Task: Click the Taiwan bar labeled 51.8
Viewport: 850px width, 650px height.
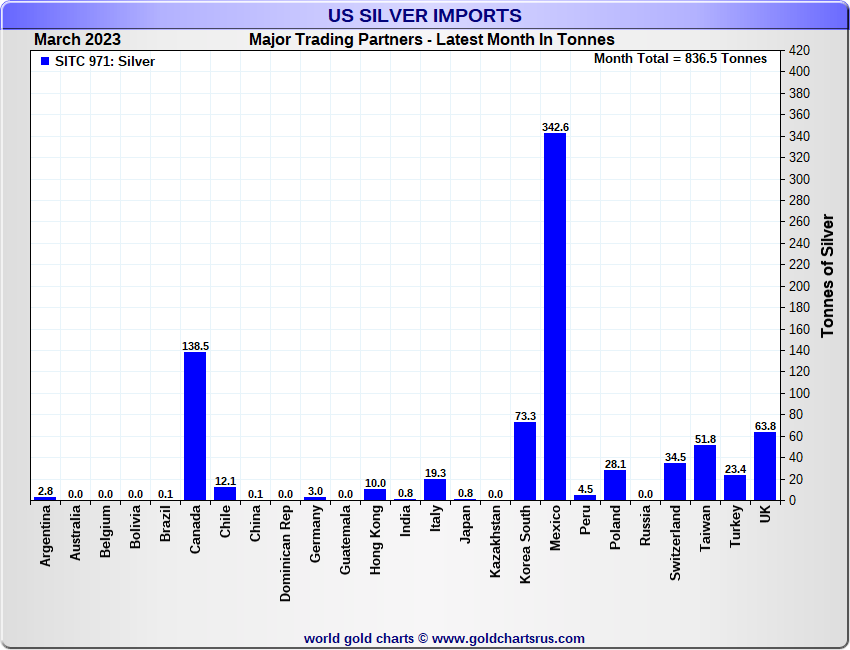Action: coord(705,472)
